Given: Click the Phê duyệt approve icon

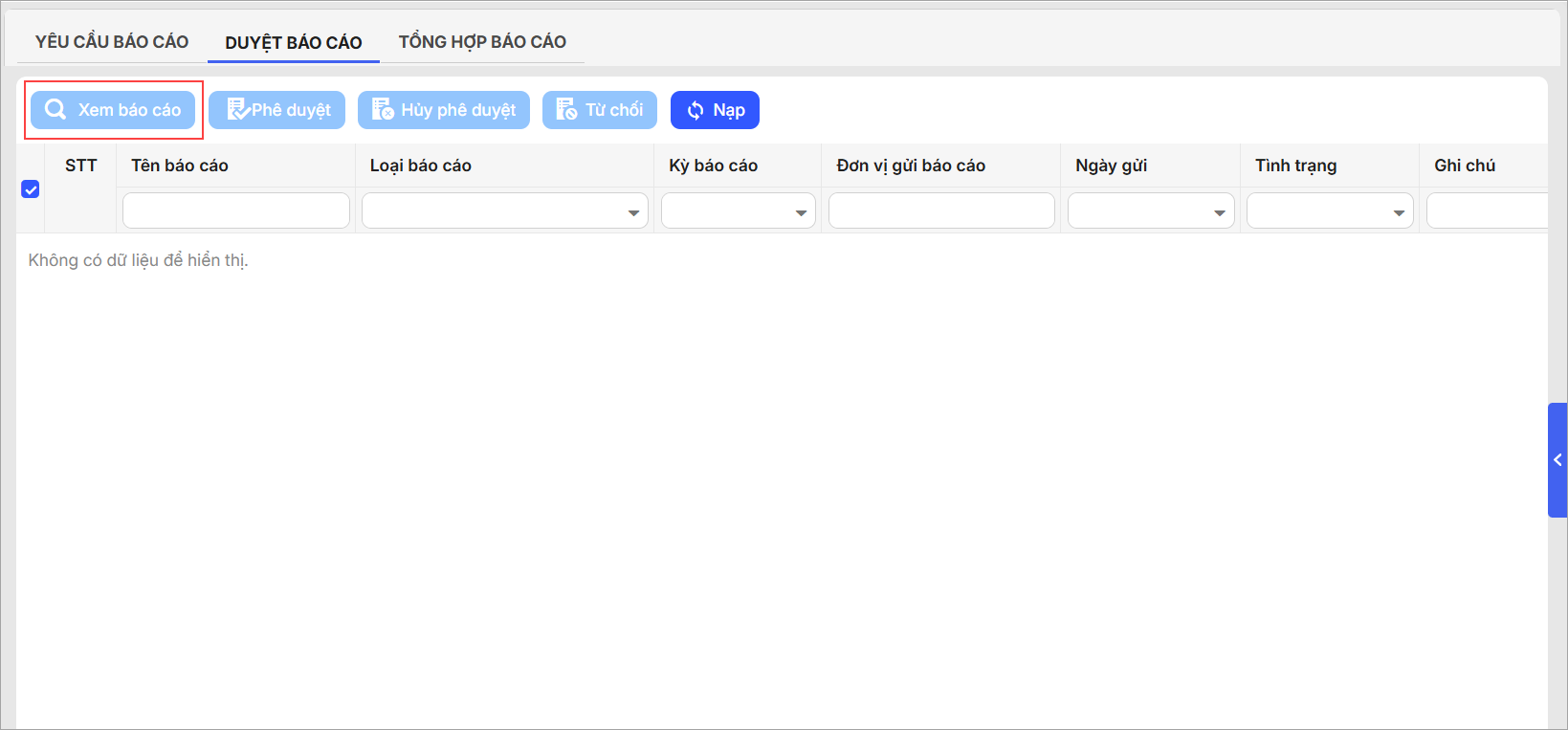Looking at the screenshot, I should click(237, 110).
